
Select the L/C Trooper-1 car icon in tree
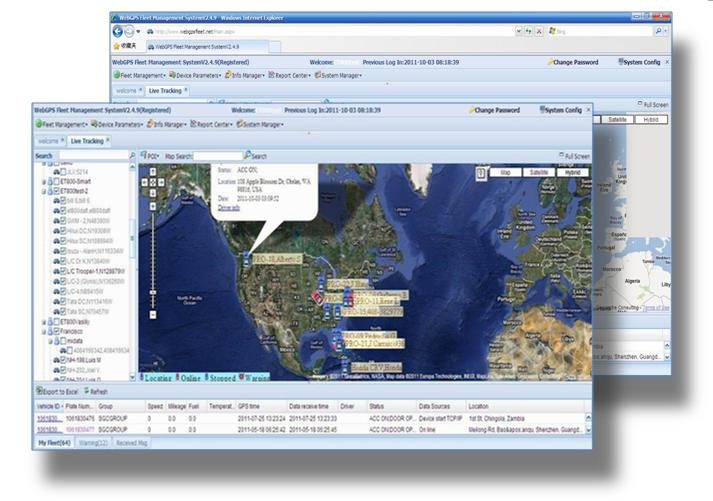pos(57,271)
